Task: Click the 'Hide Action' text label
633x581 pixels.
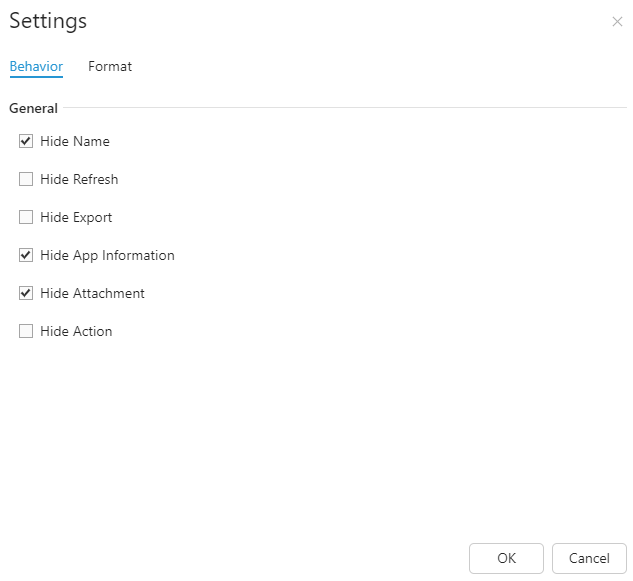Action: 76,331
